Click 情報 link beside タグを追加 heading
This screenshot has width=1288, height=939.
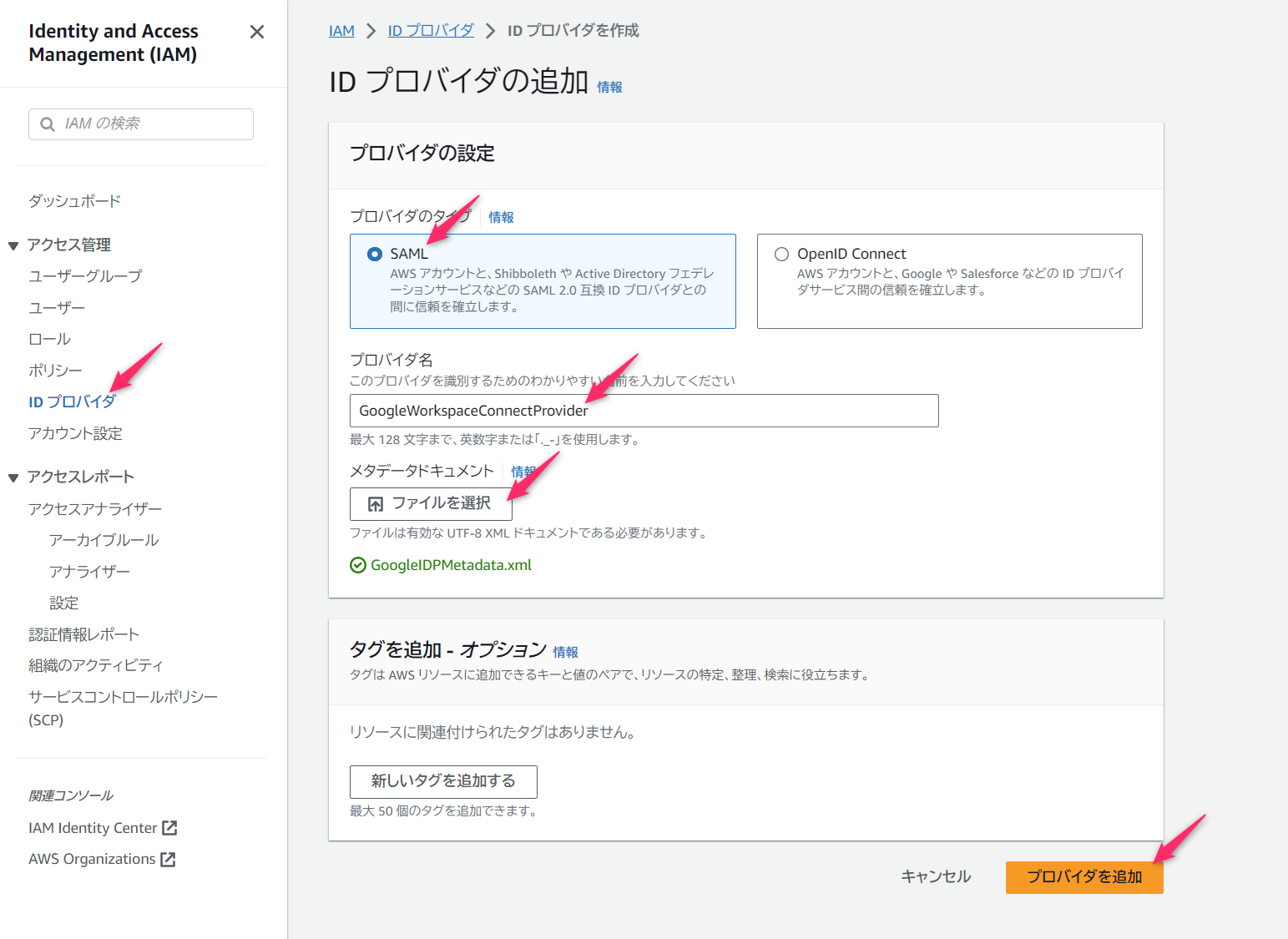[565, 652]
